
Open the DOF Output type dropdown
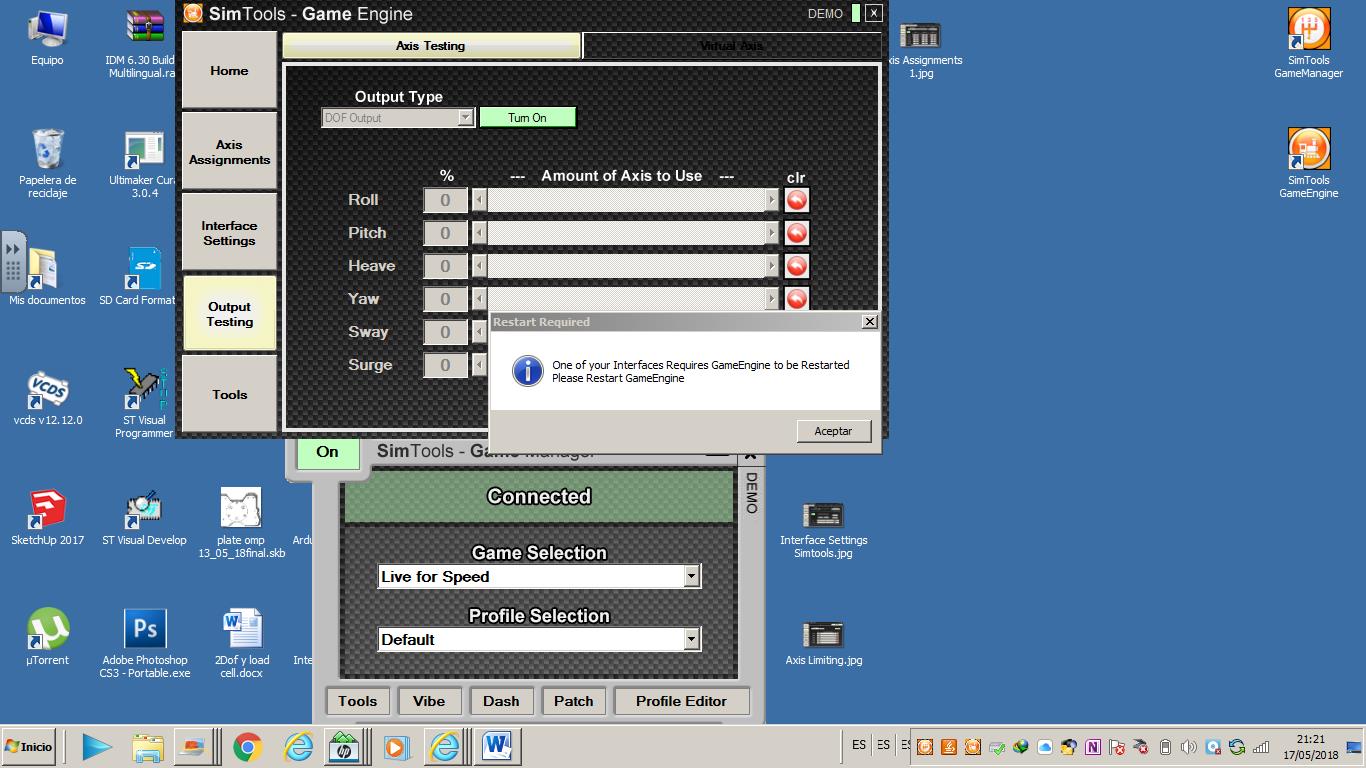465,118
